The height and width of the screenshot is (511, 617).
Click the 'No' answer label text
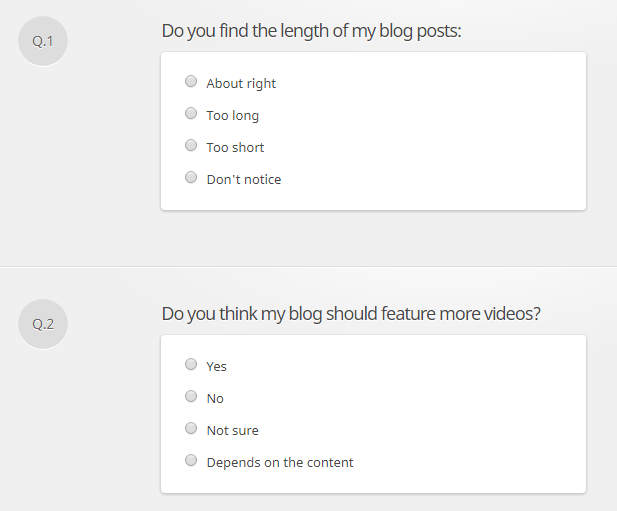[x=215, y=399]
